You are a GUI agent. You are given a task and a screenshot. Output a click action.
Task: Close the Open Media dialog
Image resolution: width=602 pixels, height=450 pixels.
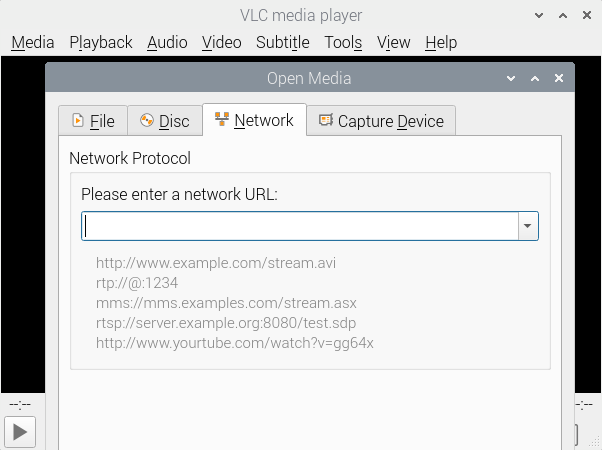click(559, 78)
